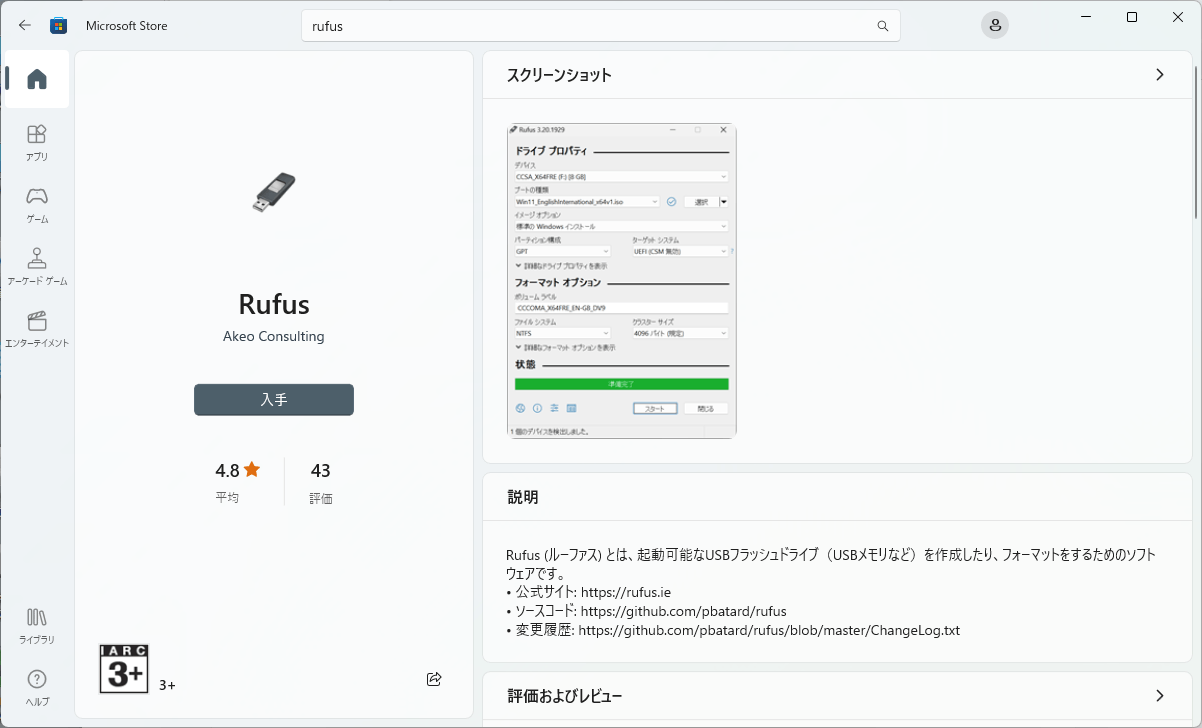Click the 43 ratings count
1202x728 pixels.
pyautogui.click(x=321, y=470)
